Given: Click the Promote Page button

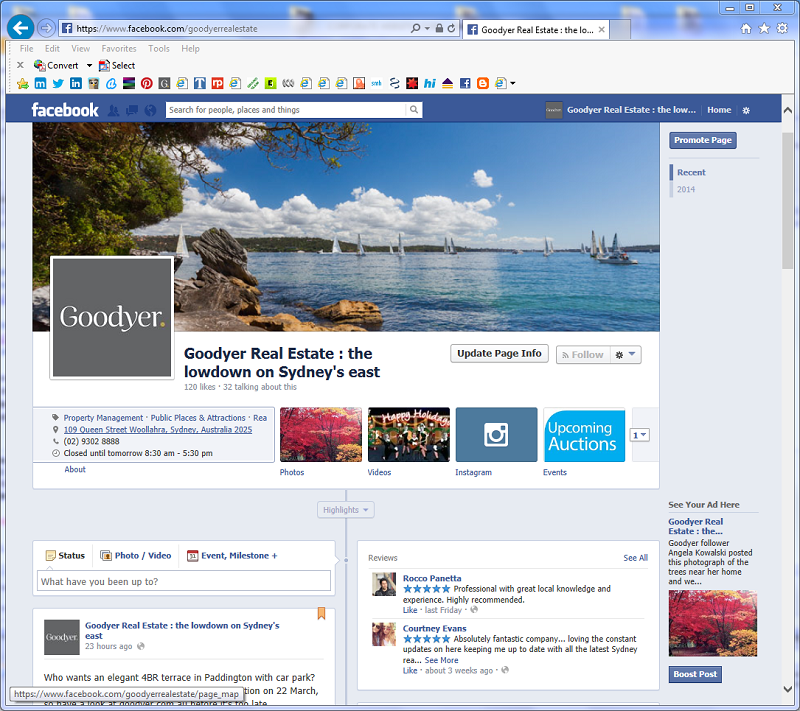Looking at the screenshot, I should (703, 140).
